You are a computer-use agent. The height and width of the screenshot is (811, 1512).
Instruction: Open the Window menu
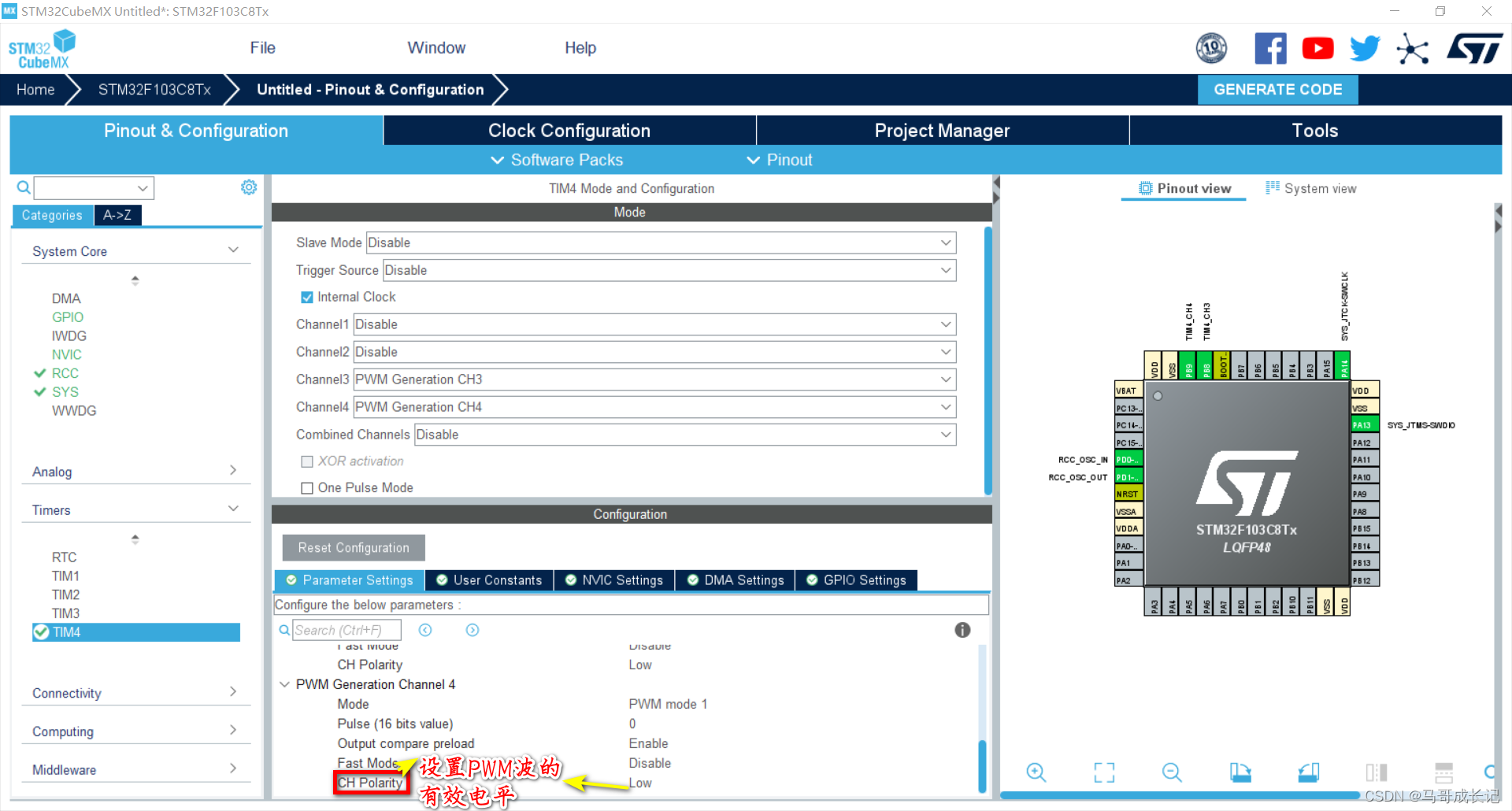tap(436, 48)
